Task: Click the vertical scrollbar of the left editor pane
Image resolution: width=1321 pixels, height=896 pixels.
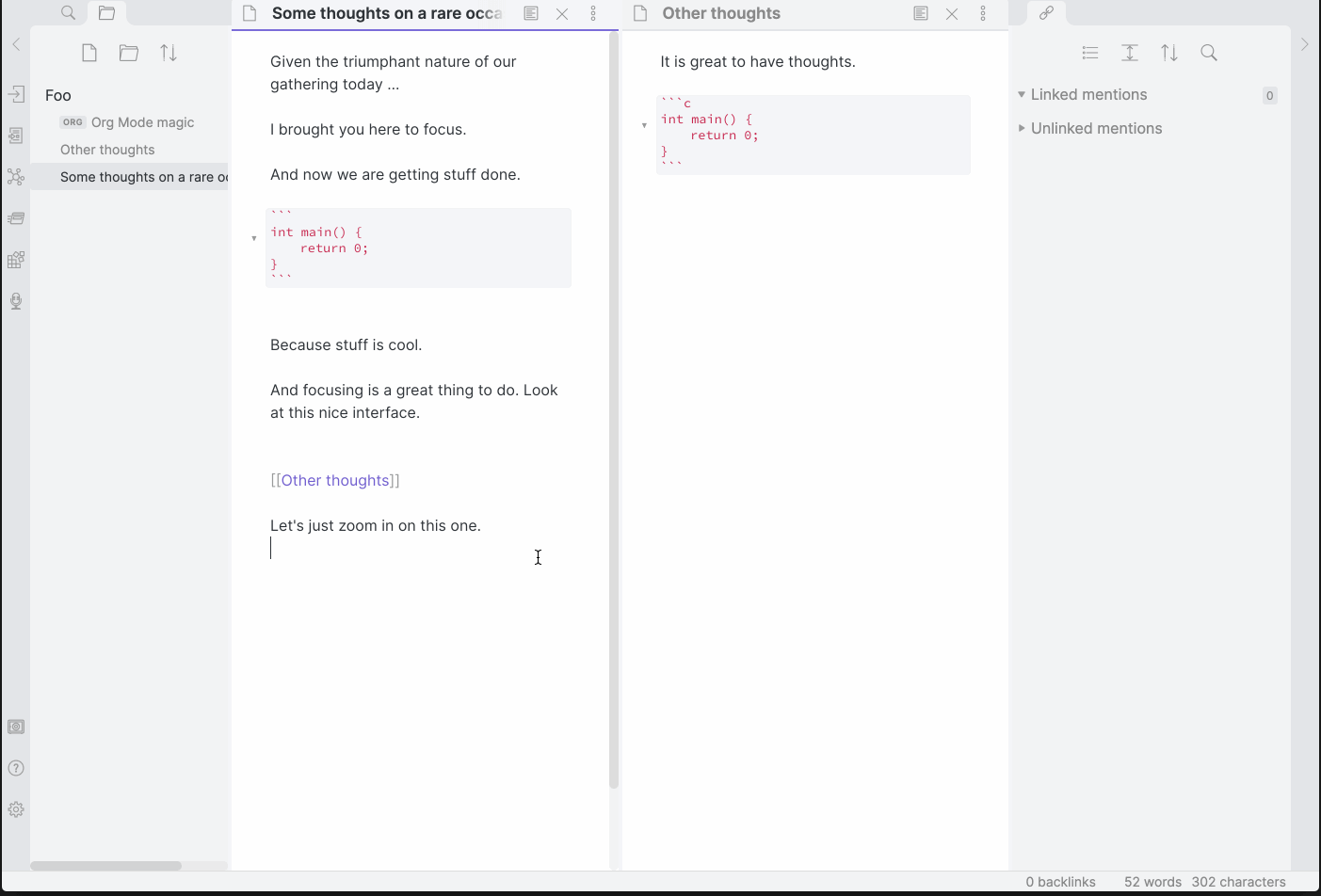Action: coord(614,410)
